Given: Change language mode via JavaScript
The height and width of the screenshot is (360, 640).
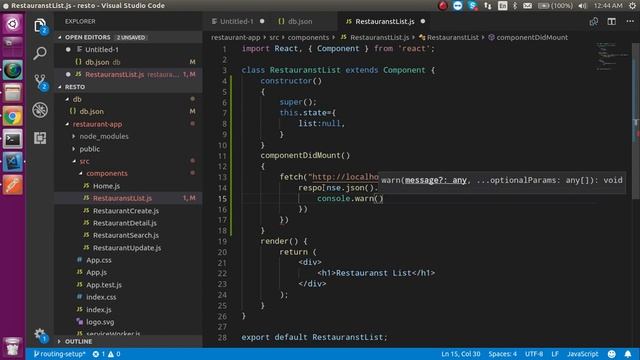Looking at the screenshot, I should coord(582,354).
